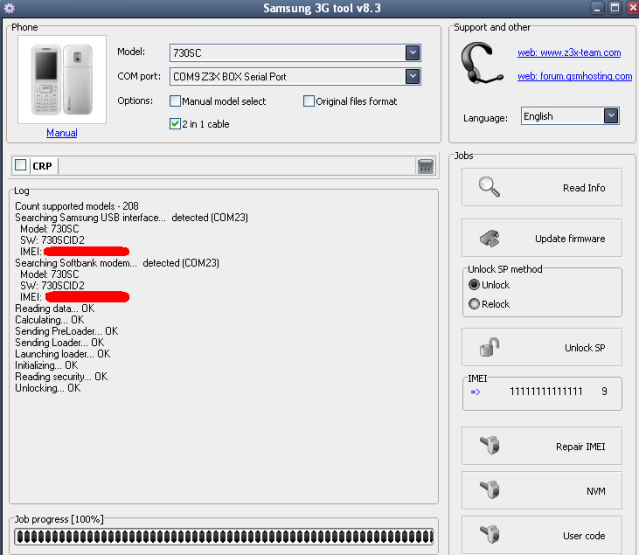Expand the COM port dropdown arrow
The image size is (639, 555).
click(412, 76)
